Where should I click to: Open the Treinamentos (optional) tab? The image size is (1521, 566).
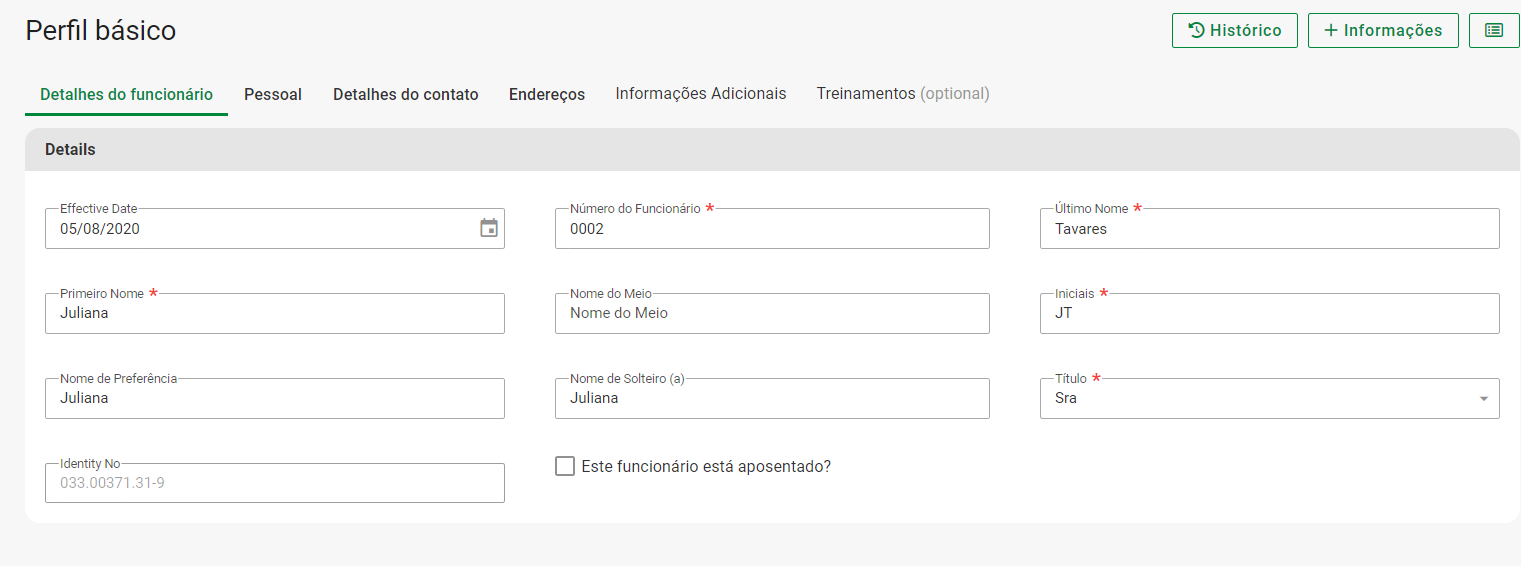902,94
